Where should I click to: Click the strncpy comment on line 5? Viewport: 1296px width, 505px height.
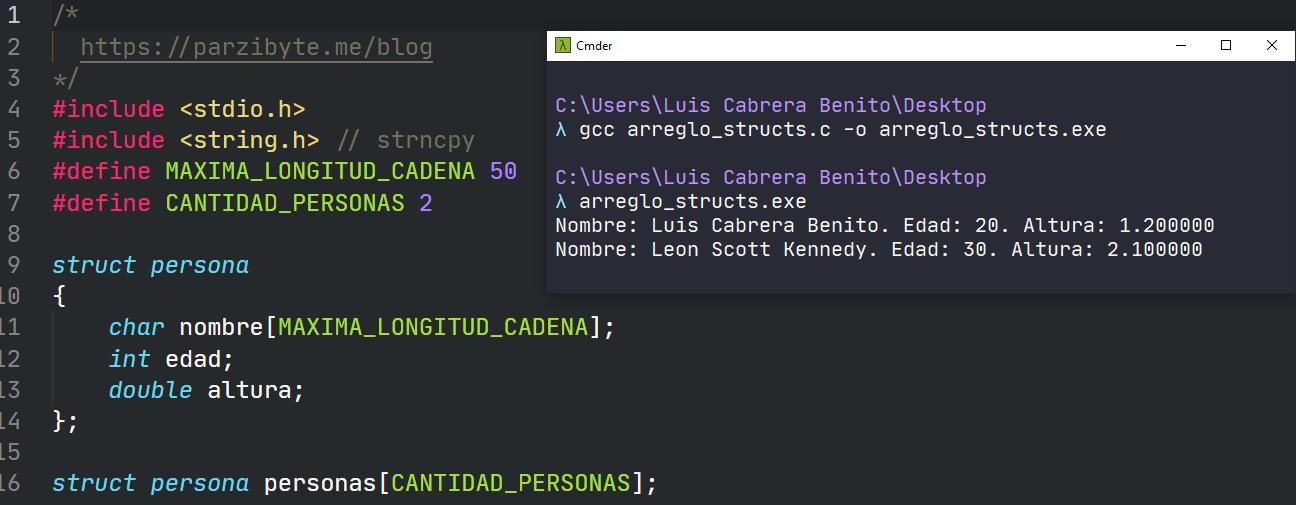(x=406, y=140)
